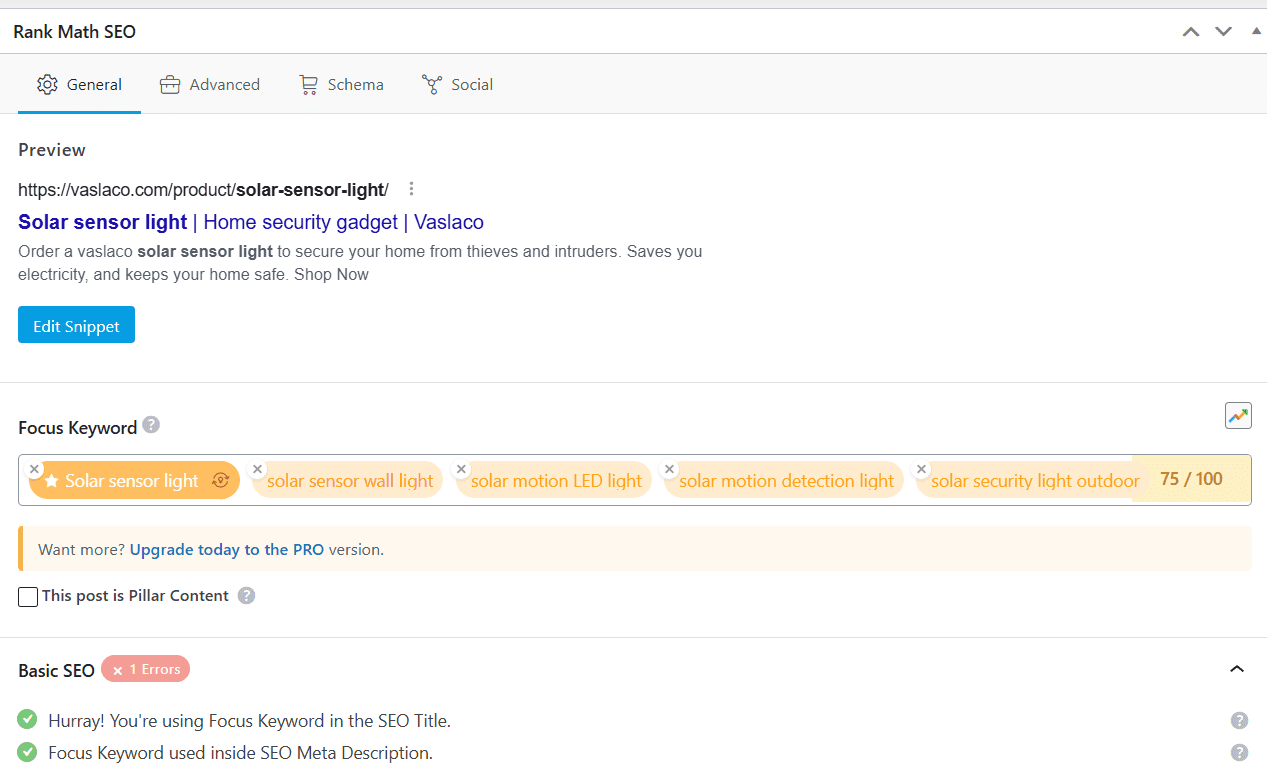This screenshot has height=771, width=1267.
Task: Open the Social tab
Action: (457, 84)
